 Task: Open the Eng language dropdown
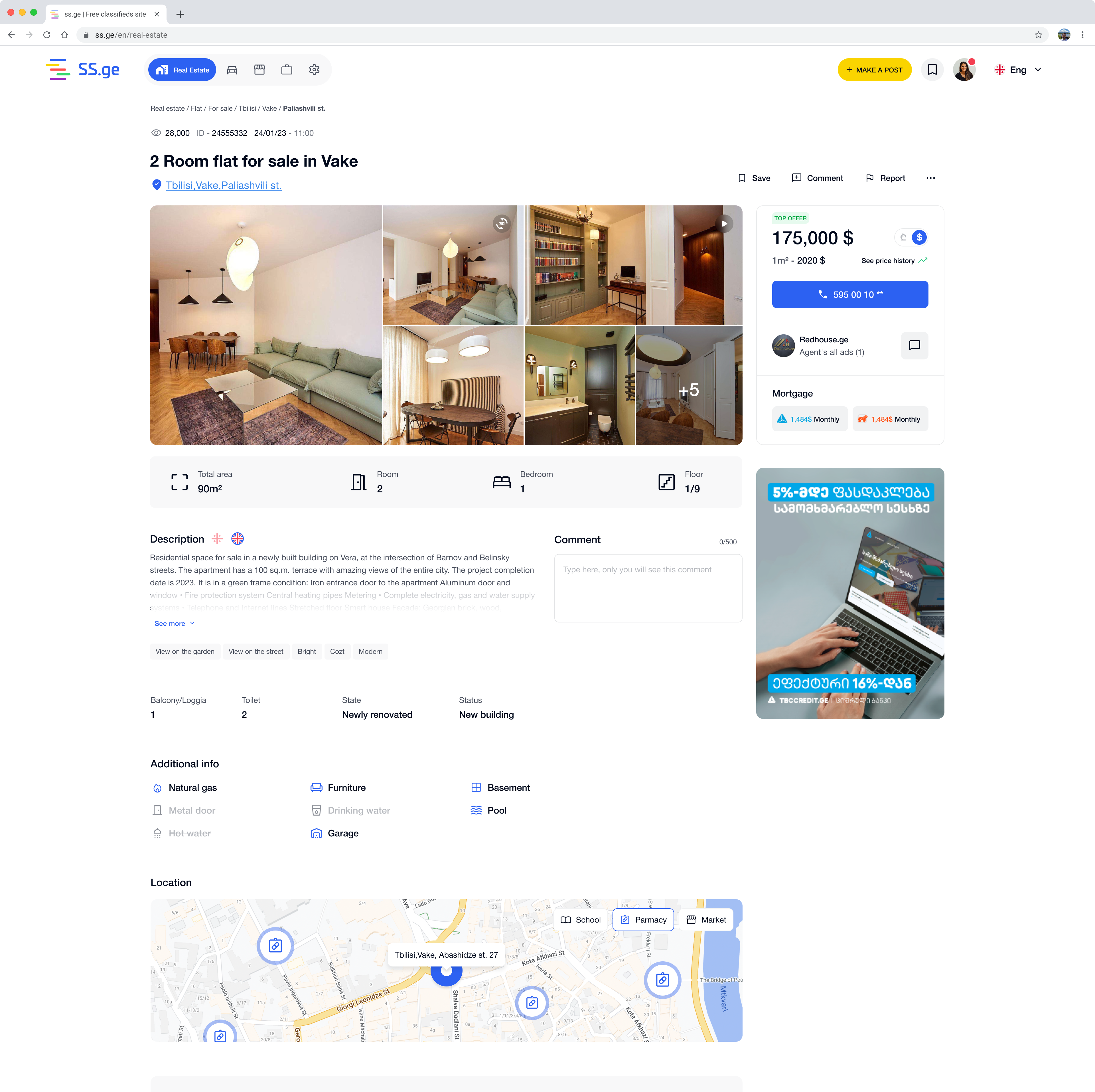pos(1018,70)
